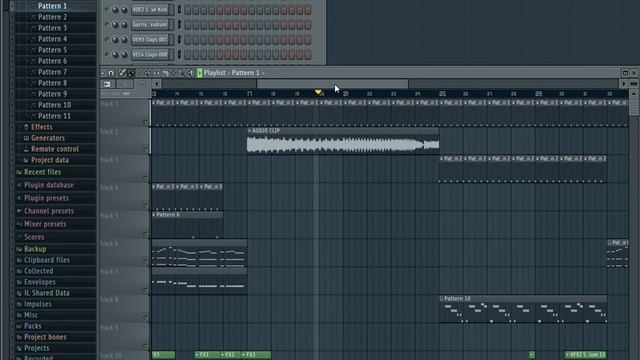
Task: Toggle Track 4 mute dot in playlist
Action: coord(146,206)
